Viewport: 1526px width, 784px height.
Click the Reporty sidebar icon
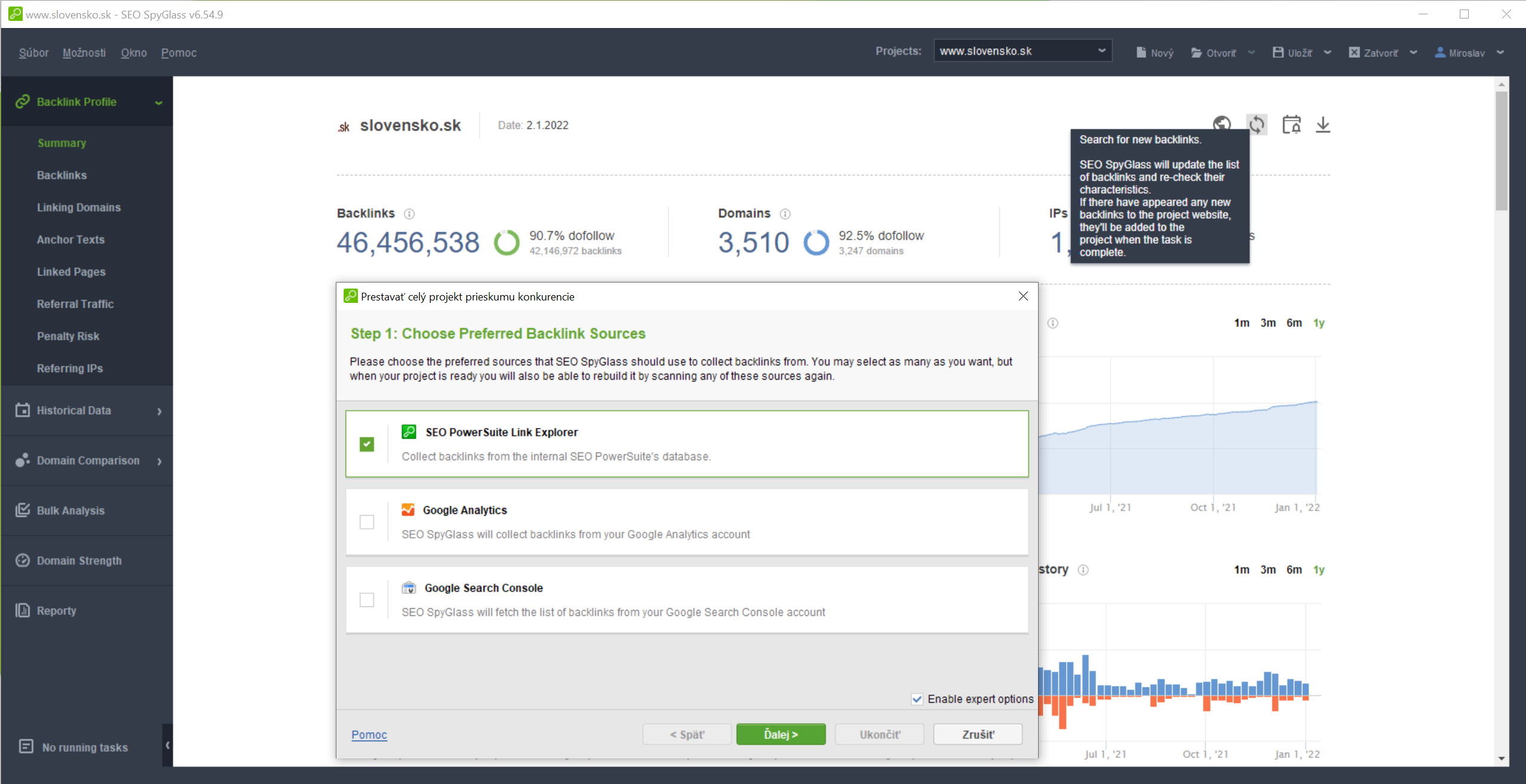pos(23,611)
